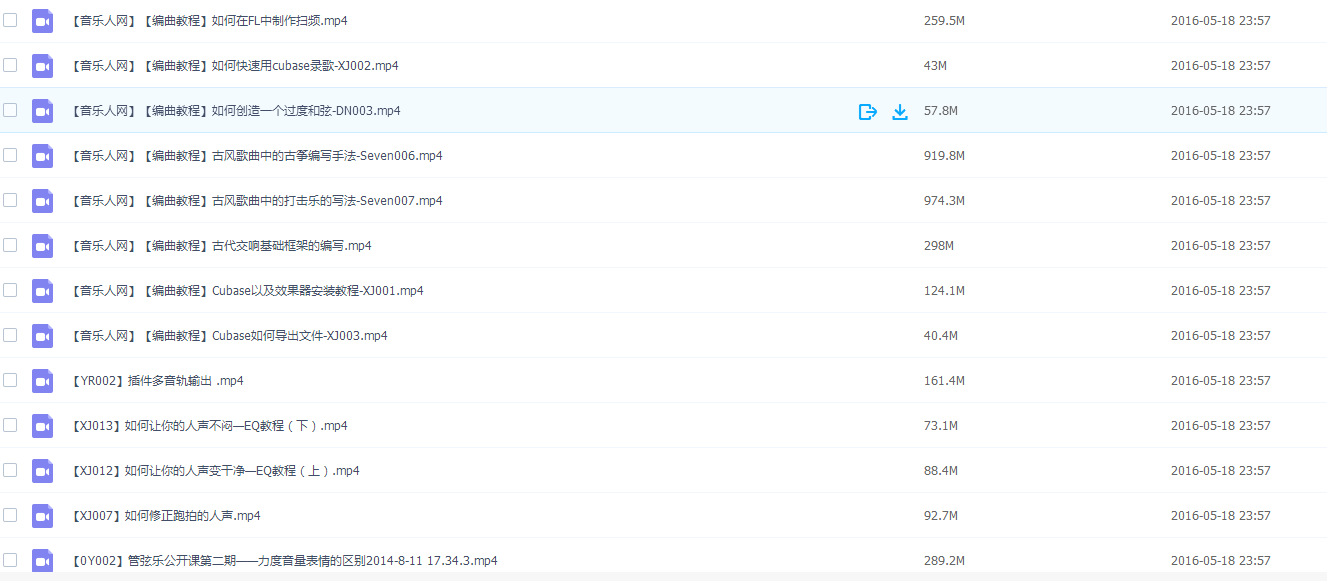Click the video icon for 如何创造一个过度和弦-DN003.mp4
Image resolution: width=1327 pixels, height=581 pixels.
point(42,110)
